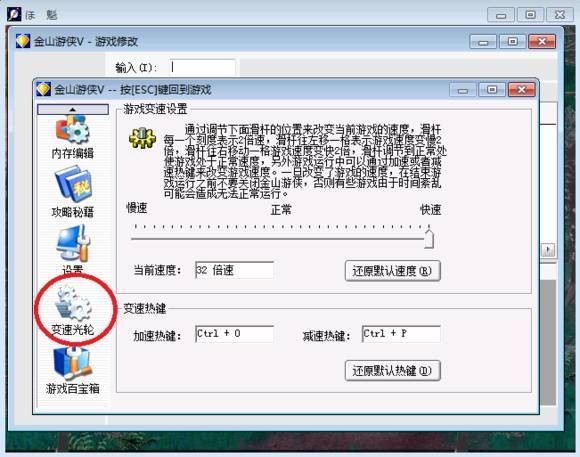Click 还原默认速度 (R) button

(x=392, y=271)
